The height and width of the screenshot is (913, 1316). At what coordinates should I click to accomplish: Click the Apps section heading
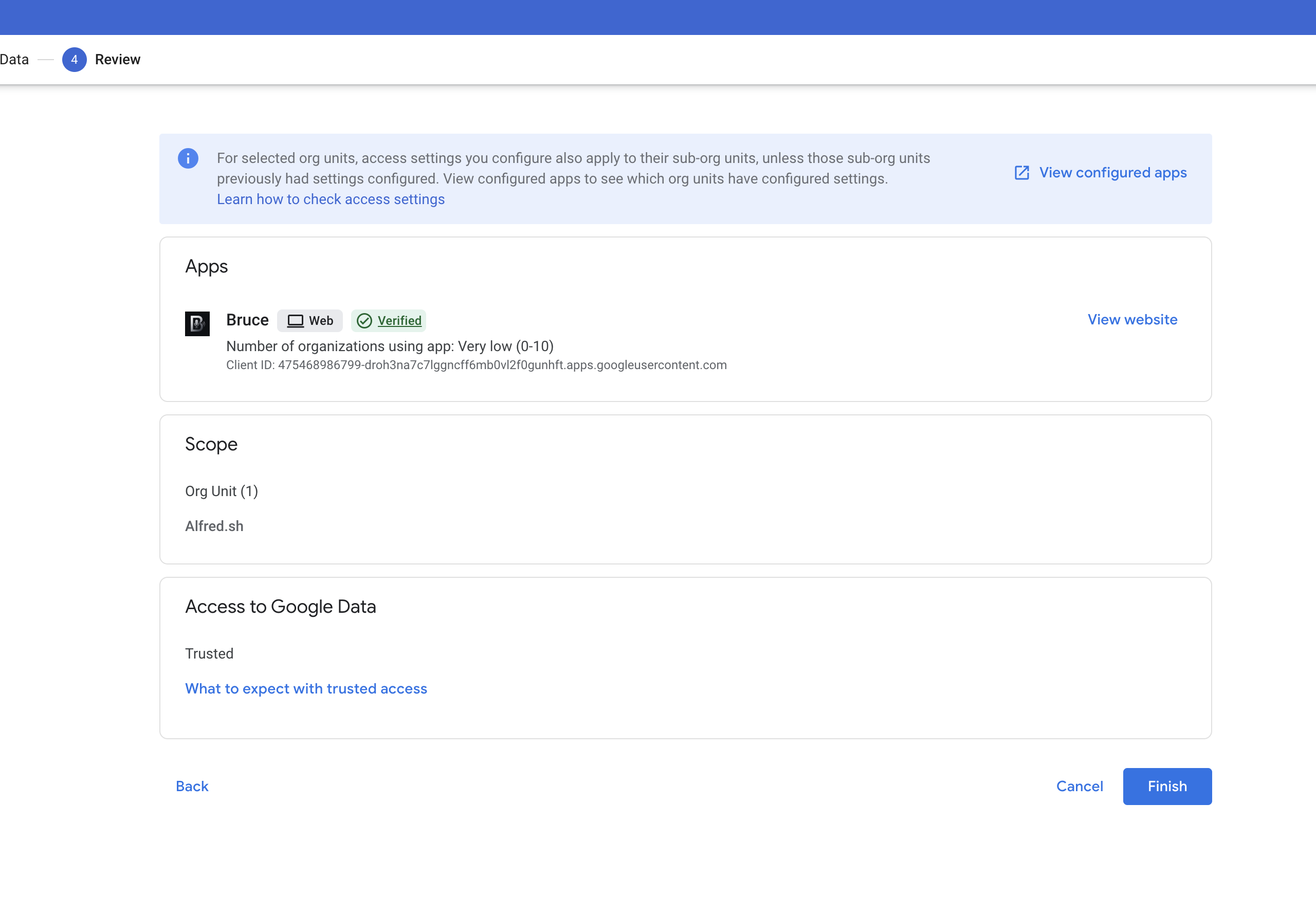point(207,267)
